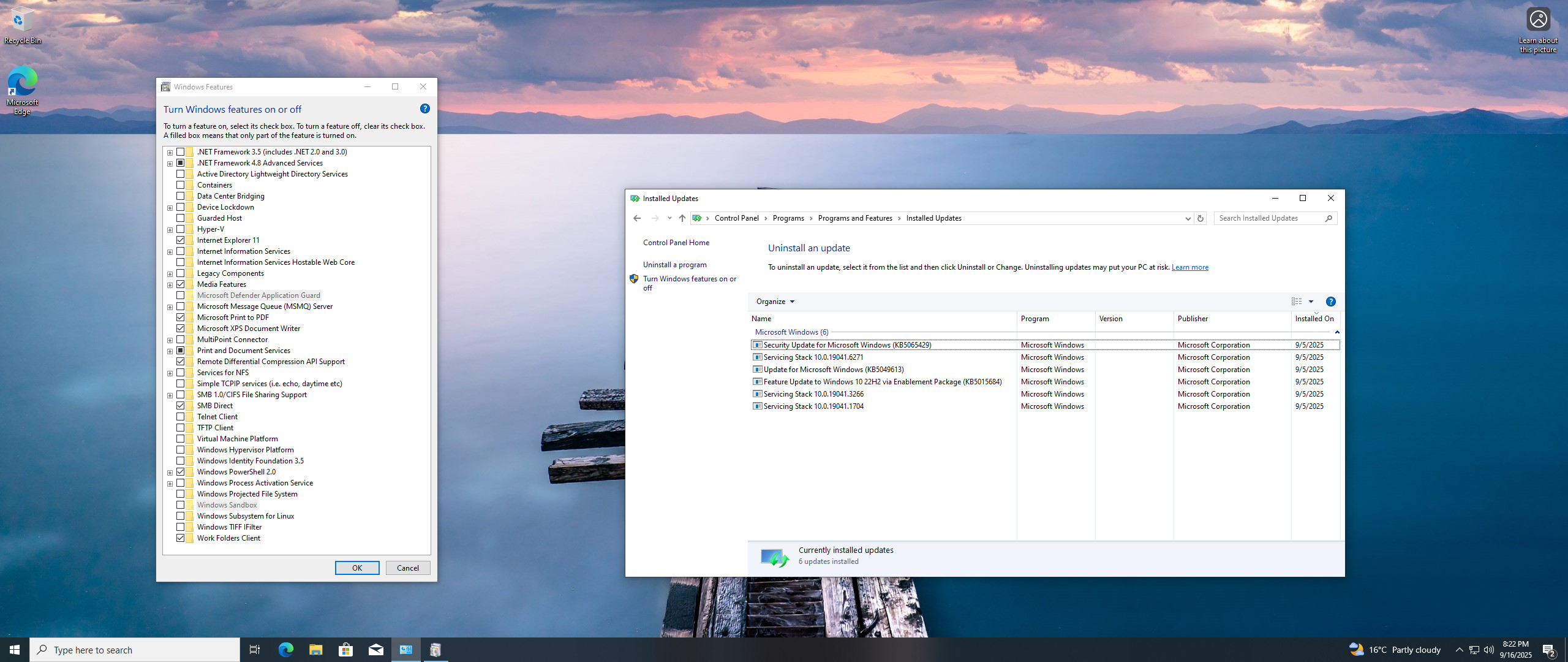Click Programs in the breadcrumb path

tap(788, 218)
